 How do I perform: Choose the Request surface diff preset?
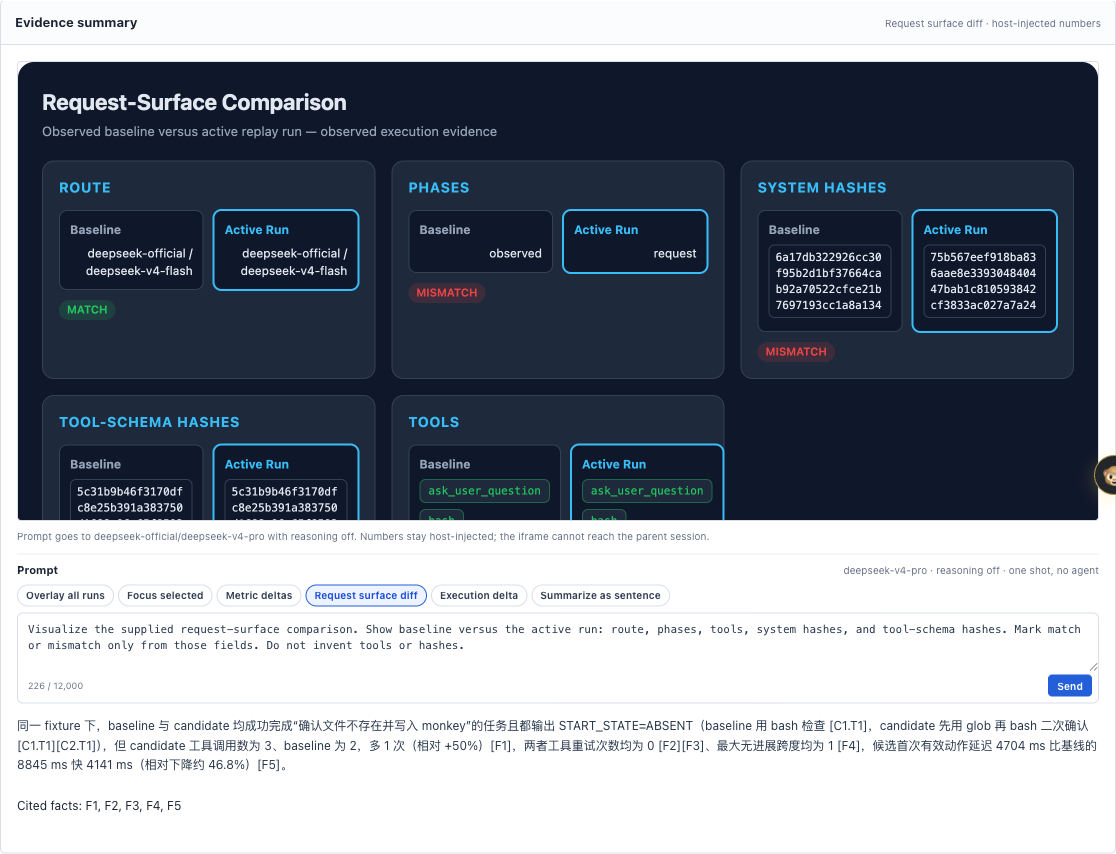click(366, 596)
